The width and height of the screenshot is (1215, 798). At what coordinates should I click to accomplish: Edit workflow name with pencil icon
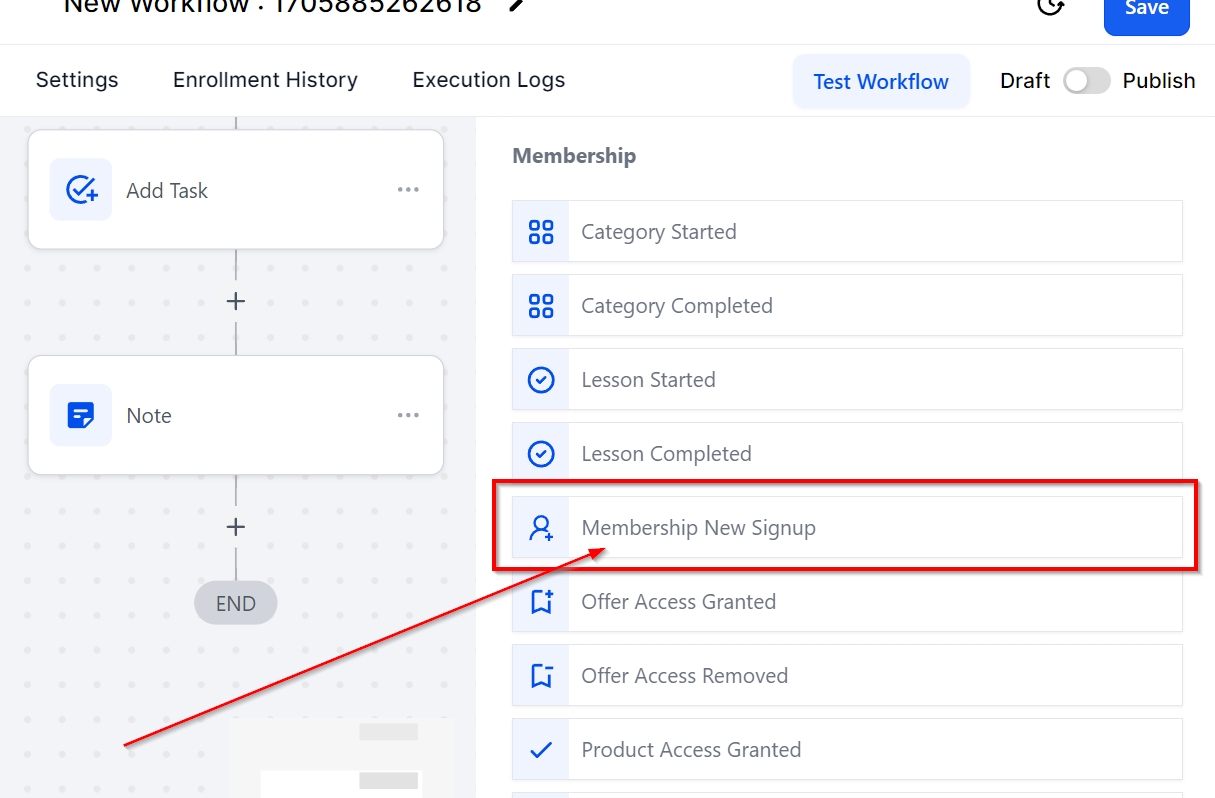[516, 6]
